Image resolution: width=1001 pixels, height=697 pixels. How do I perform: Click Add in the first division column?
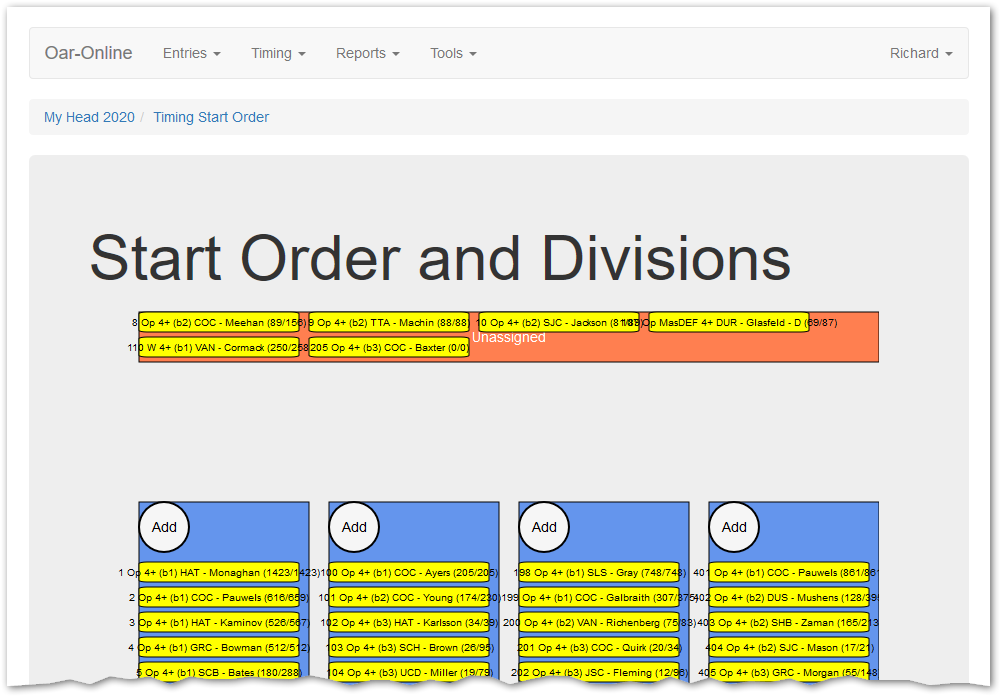coord(164,527)
